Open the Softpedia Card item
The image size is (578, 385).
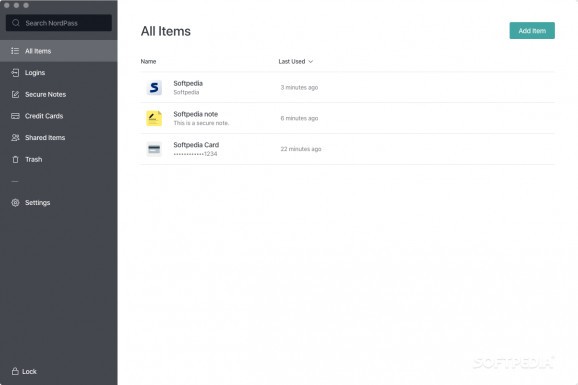[196, 145]
